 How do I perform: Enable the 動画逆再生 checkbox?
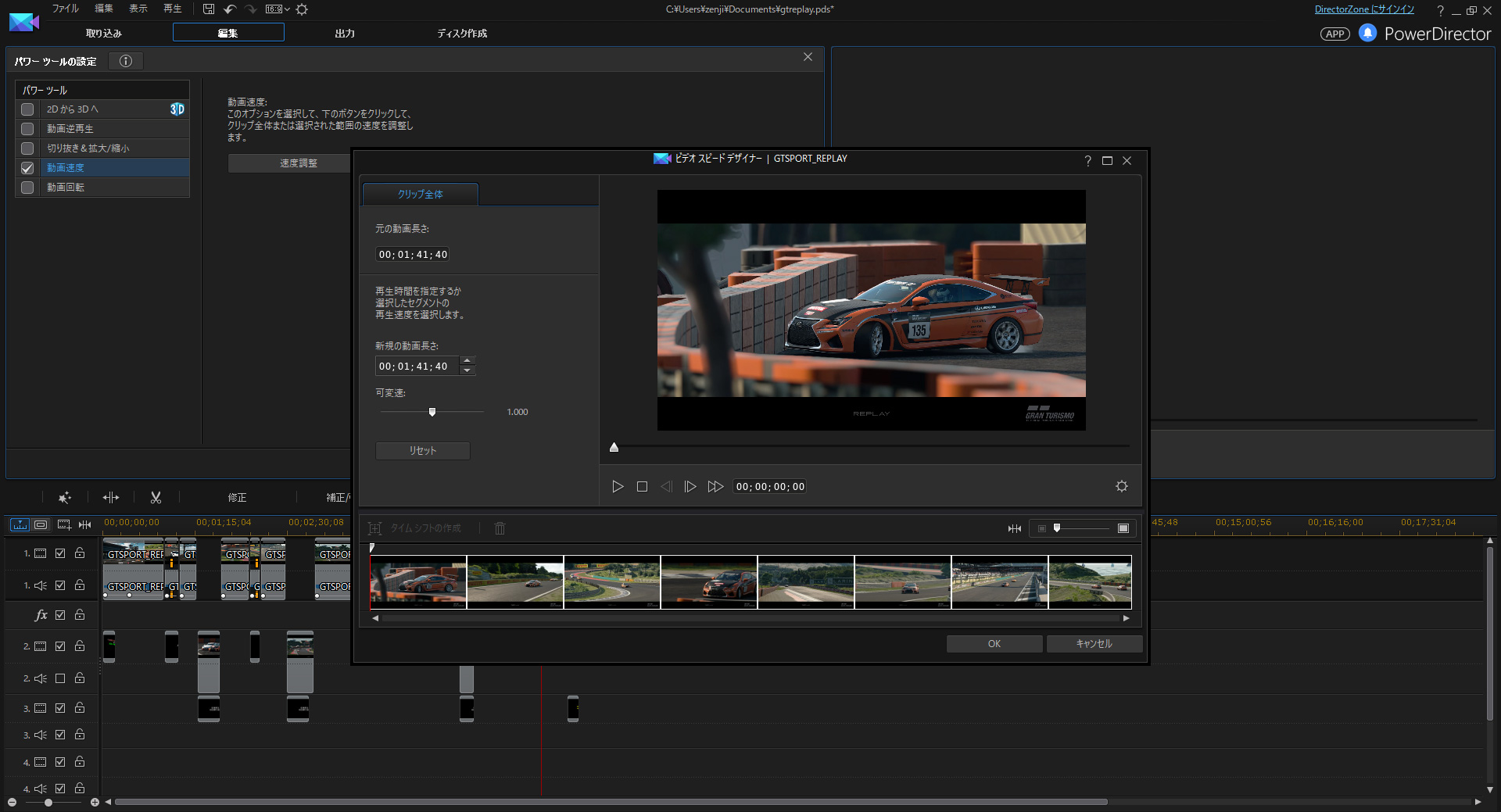(x=27, y=129)
